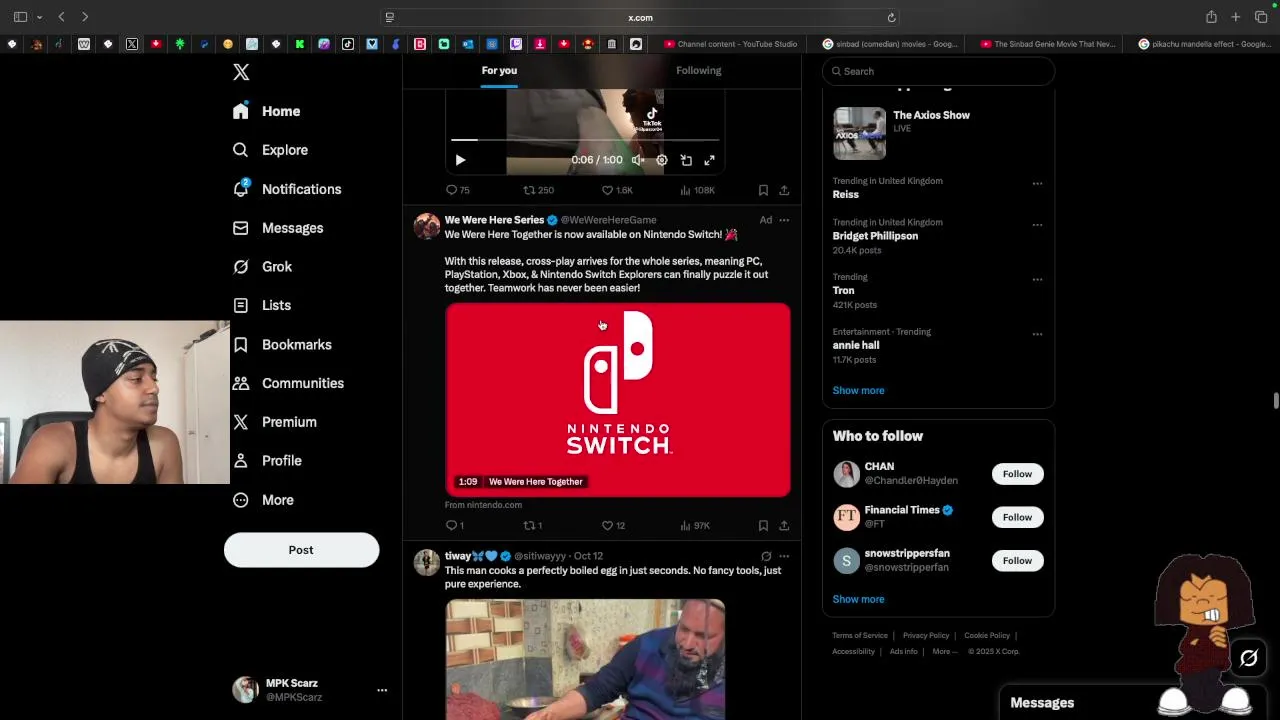This screenshot has width=1280, height=720.
Task: Play the TikTok video
Action: click(460, 160)
